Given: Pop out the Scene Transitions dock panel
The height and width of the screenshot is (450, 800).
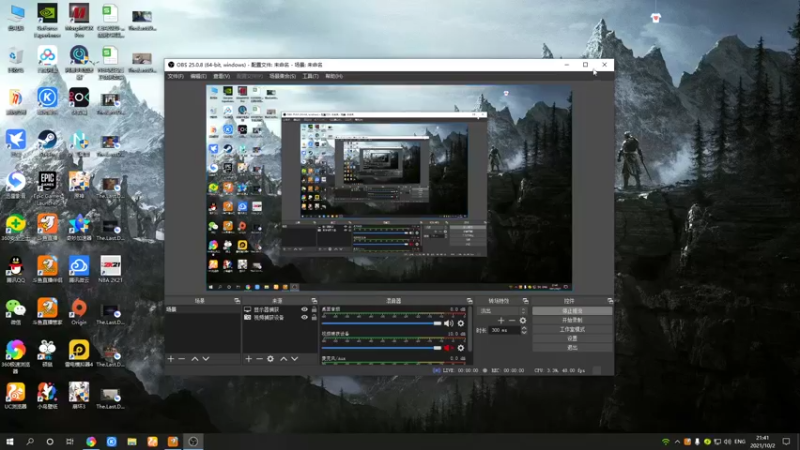Looking at the screenshot, I should (x=525, y=301).
